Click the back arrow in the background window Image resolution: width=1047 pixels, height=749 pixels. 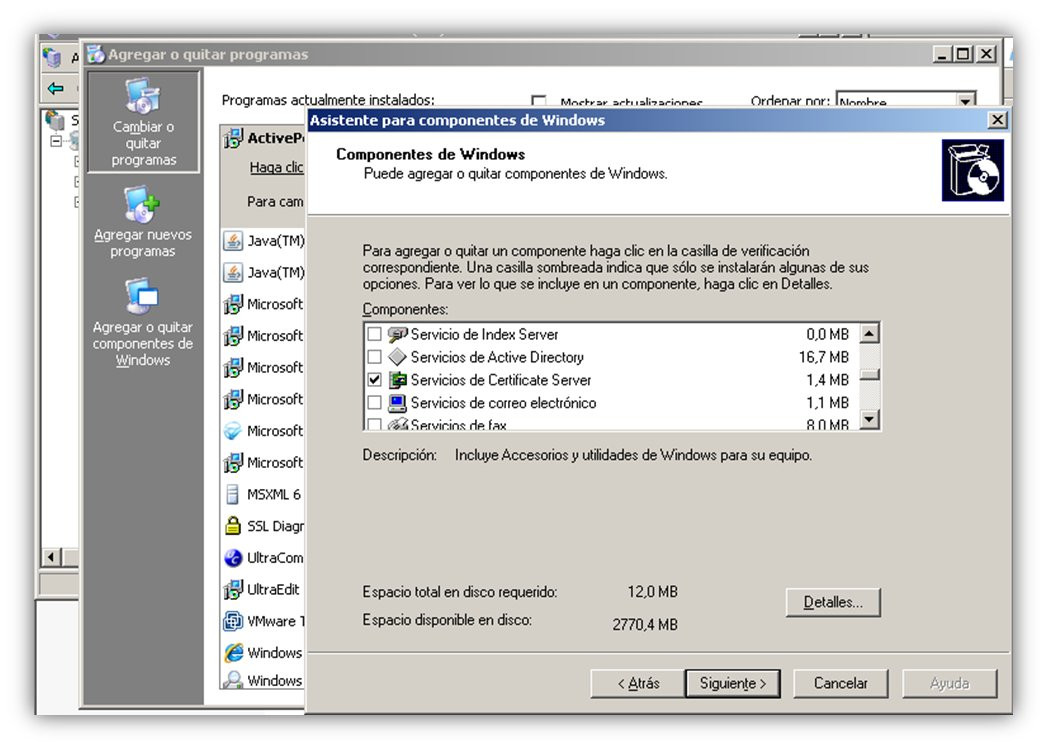tap(55, 87)
